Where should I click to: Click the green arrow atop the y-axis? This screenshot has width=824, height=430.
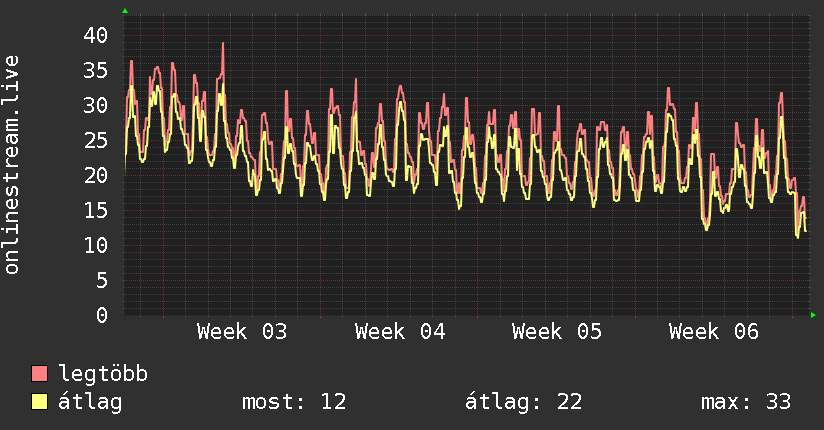[x=125, y=11]
